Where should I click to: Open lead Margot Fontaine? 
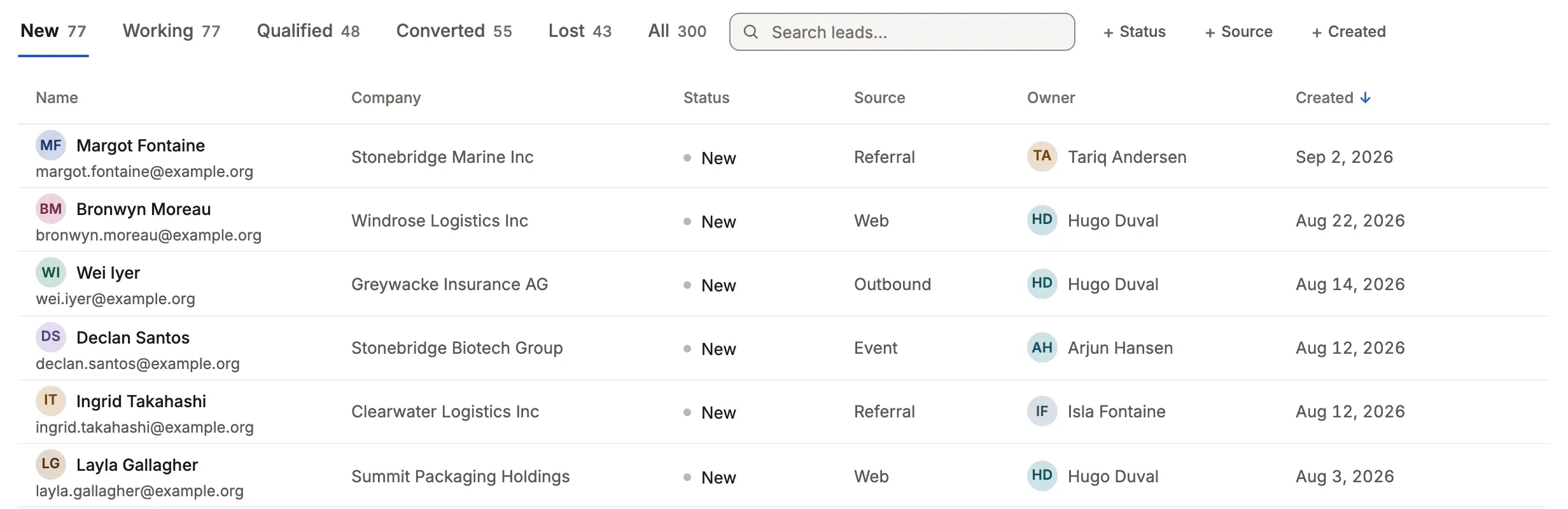point(141,146)
